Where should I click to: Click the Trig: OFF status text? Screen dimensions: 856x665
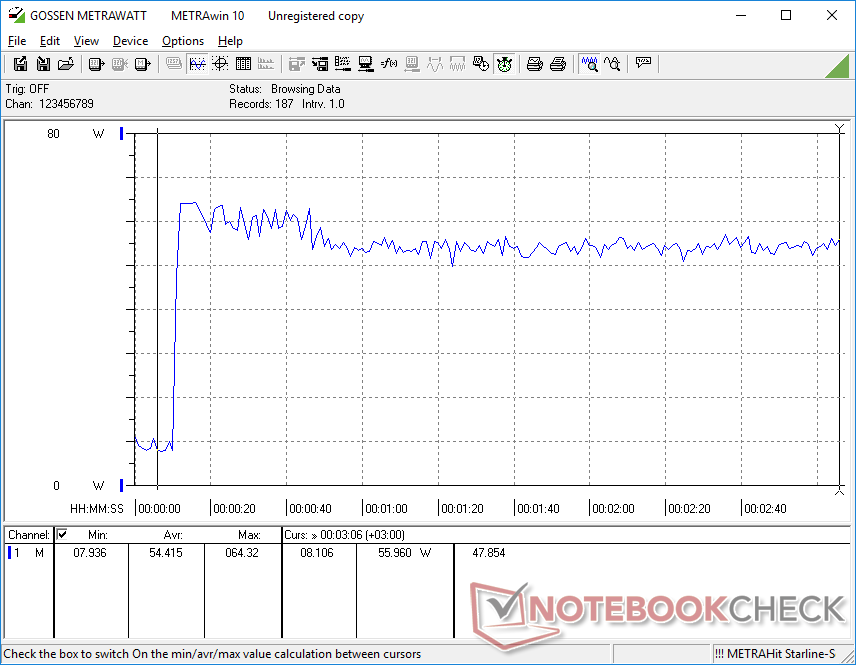point(27,88)
